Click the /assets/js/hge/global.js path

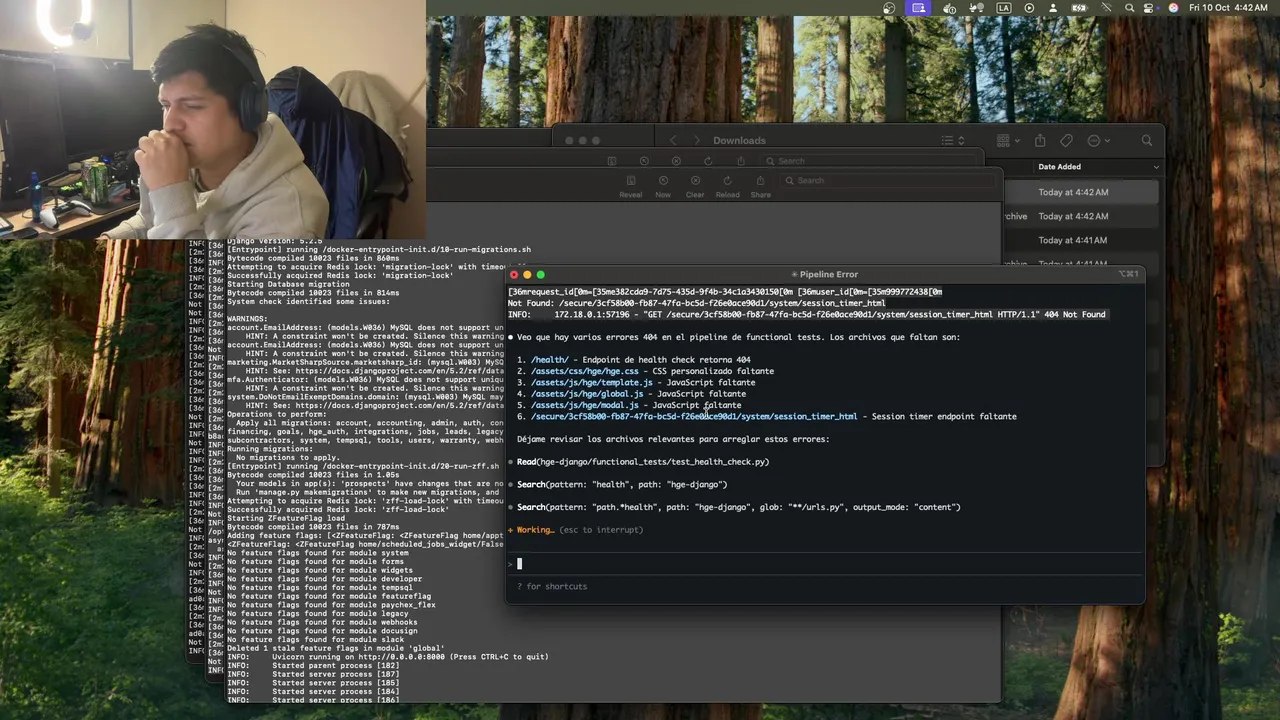pos(587,394)
